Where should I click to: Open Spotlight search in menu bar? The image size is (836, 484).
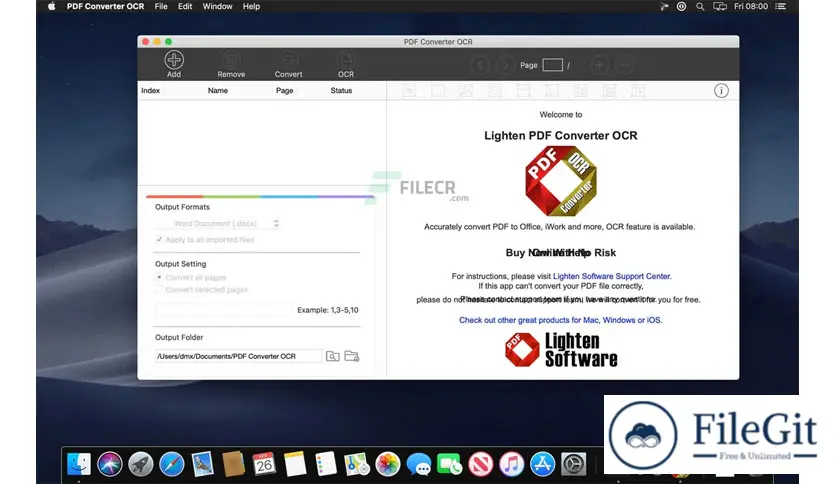pyautogui.click(x=700, y=6)
